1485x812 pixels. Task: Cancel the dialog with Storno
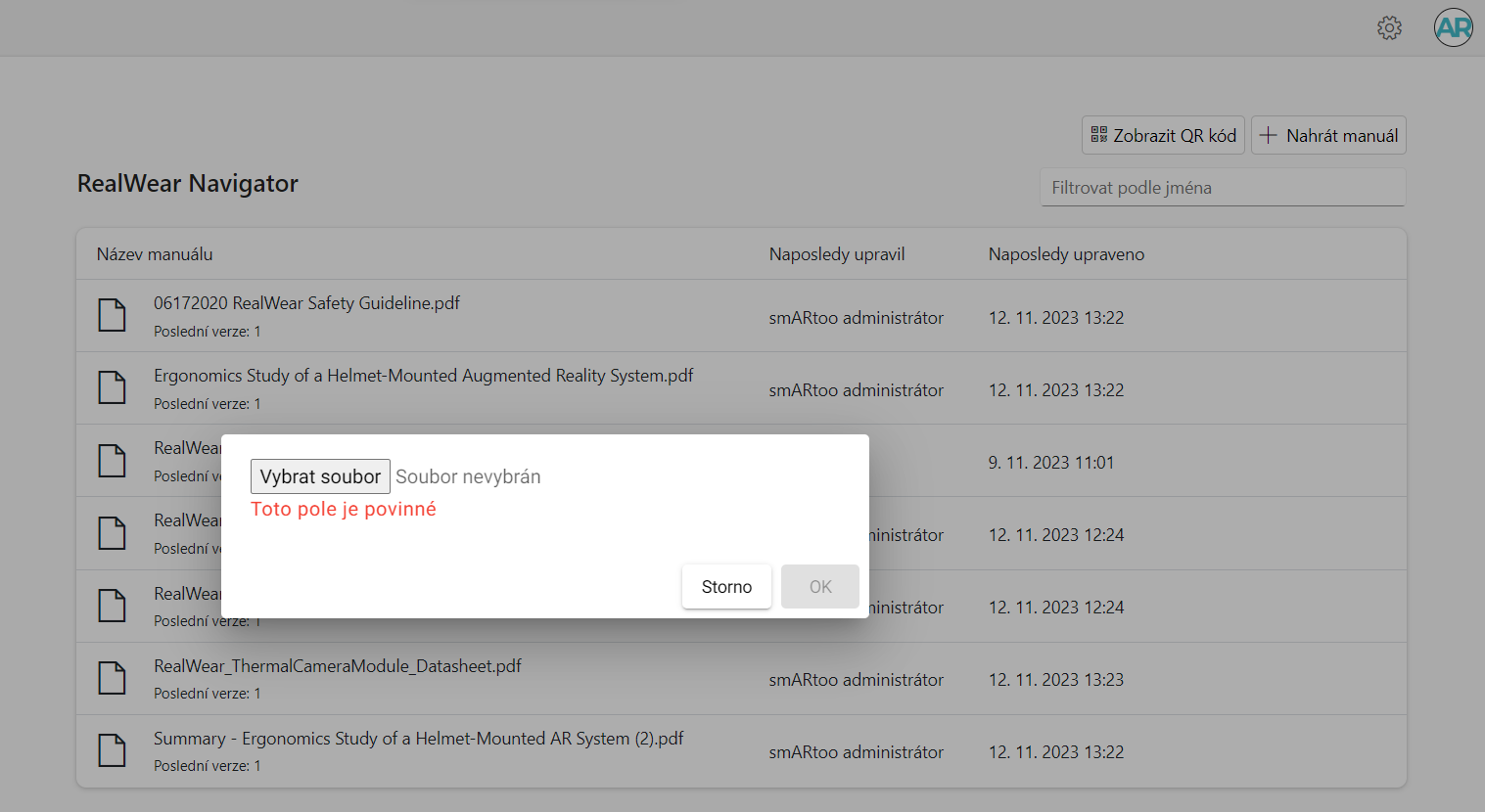click(x=726, y=587)
